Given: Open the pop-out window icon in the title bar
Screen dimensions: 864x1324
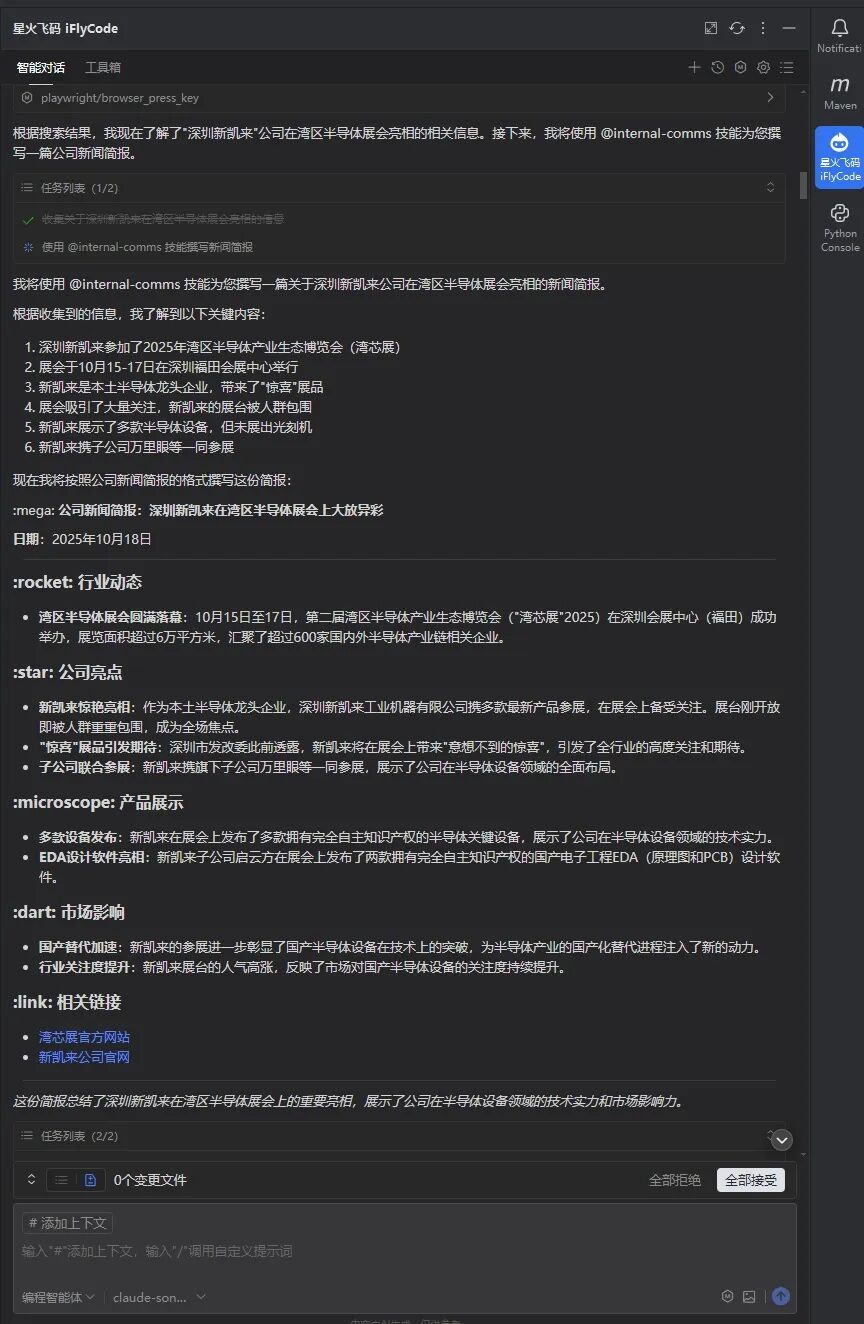Looking at the screenshot, I should tap(711, 28).
